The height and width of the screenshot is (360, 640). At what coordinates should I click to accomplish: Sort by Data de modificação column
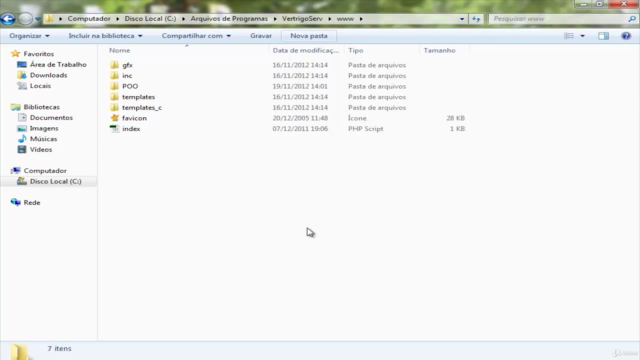click(305, 50)
